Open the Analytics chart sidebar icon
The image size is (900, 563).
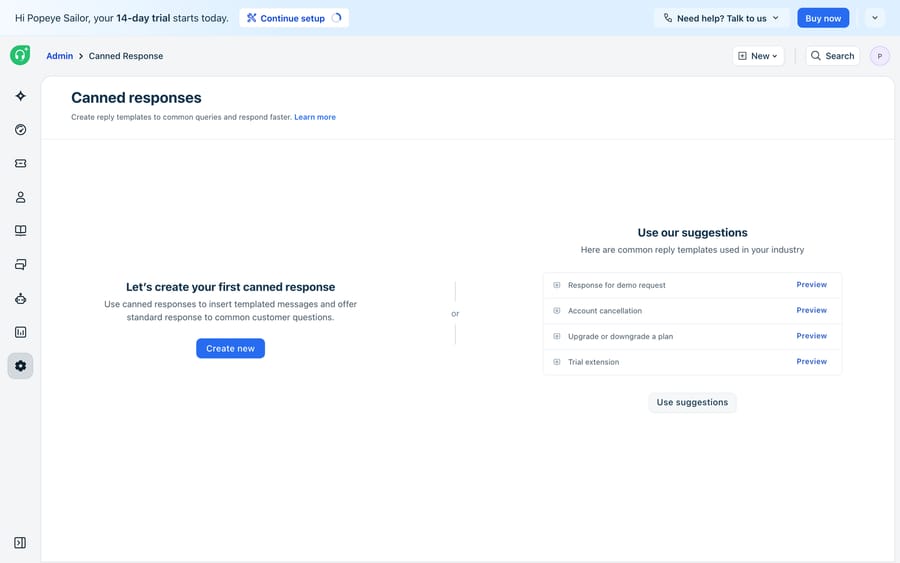click(21, 332)
